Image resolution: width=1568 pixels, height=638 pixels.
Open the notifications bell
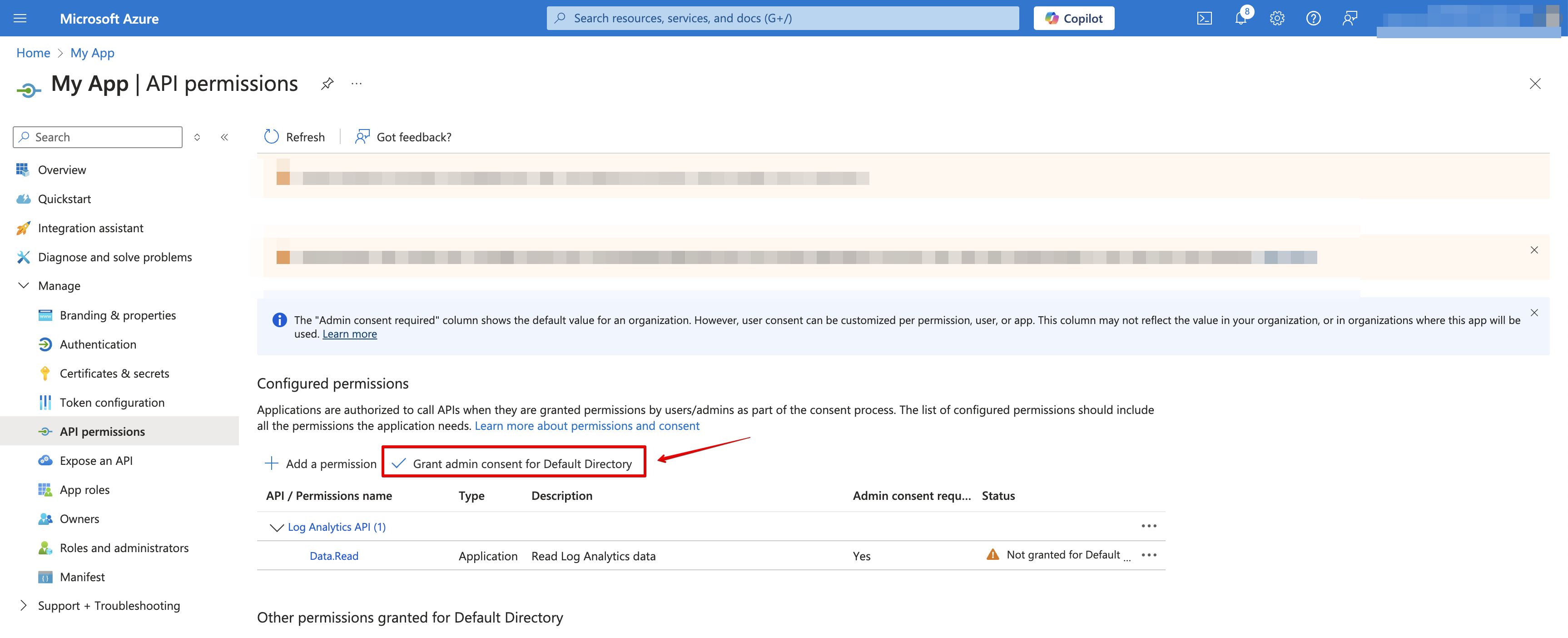[x=1241, y=18]
